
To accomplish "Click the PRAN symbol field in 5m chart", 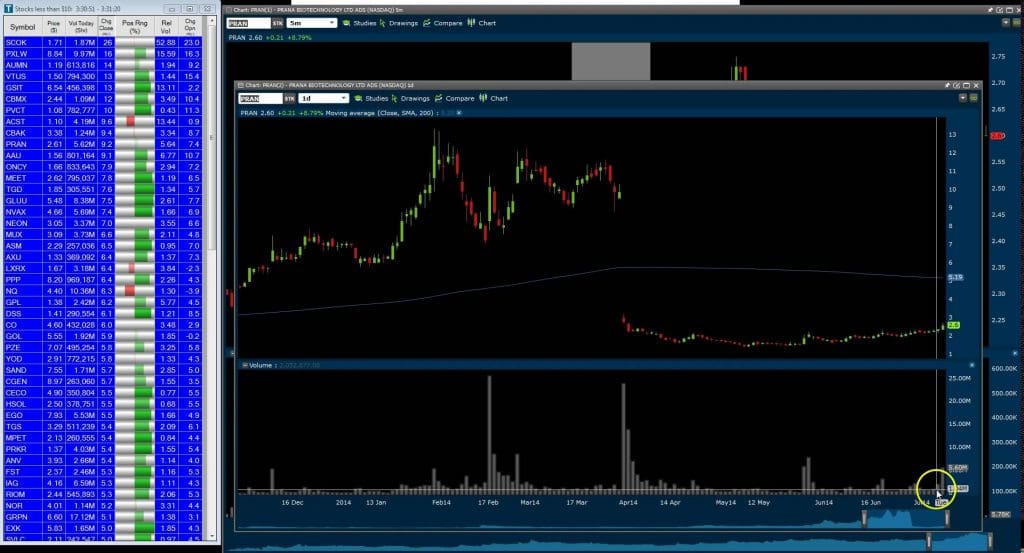I will click(x=248, y=23).
